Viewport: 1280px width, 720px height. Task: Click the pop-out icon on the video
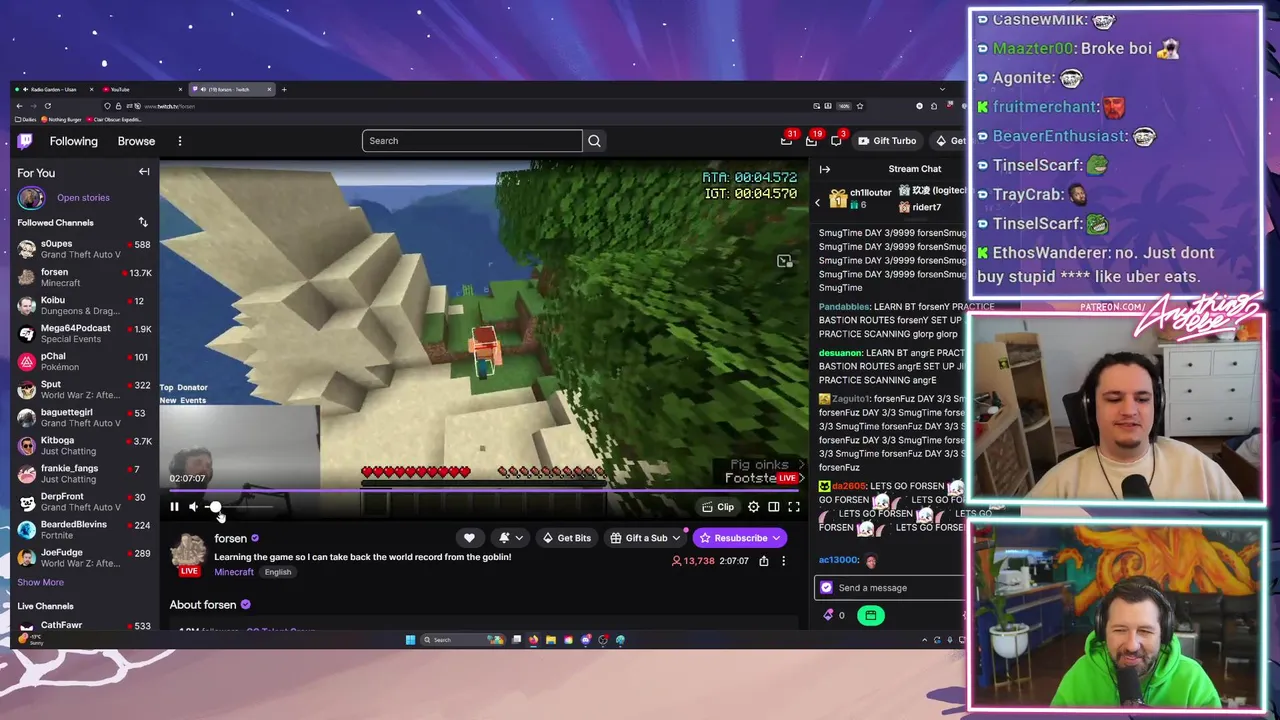pyautogui.click(x=785, y=261)
